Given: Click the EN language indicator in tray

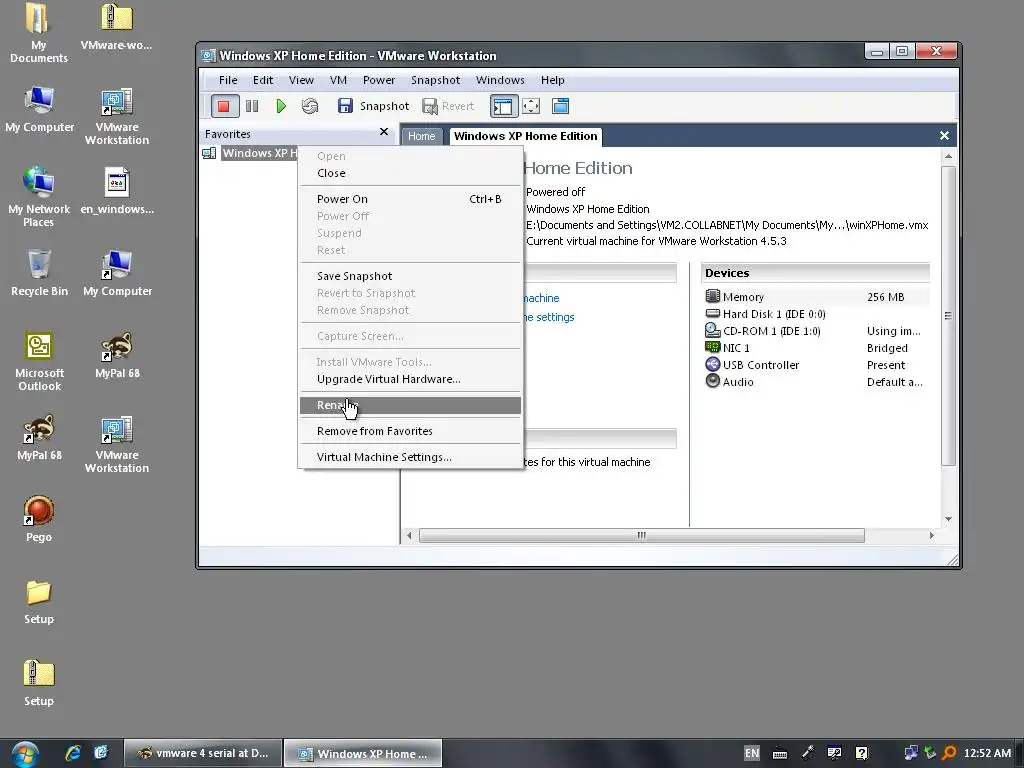Looking at the screenshot, I should (x=752, y=754).
